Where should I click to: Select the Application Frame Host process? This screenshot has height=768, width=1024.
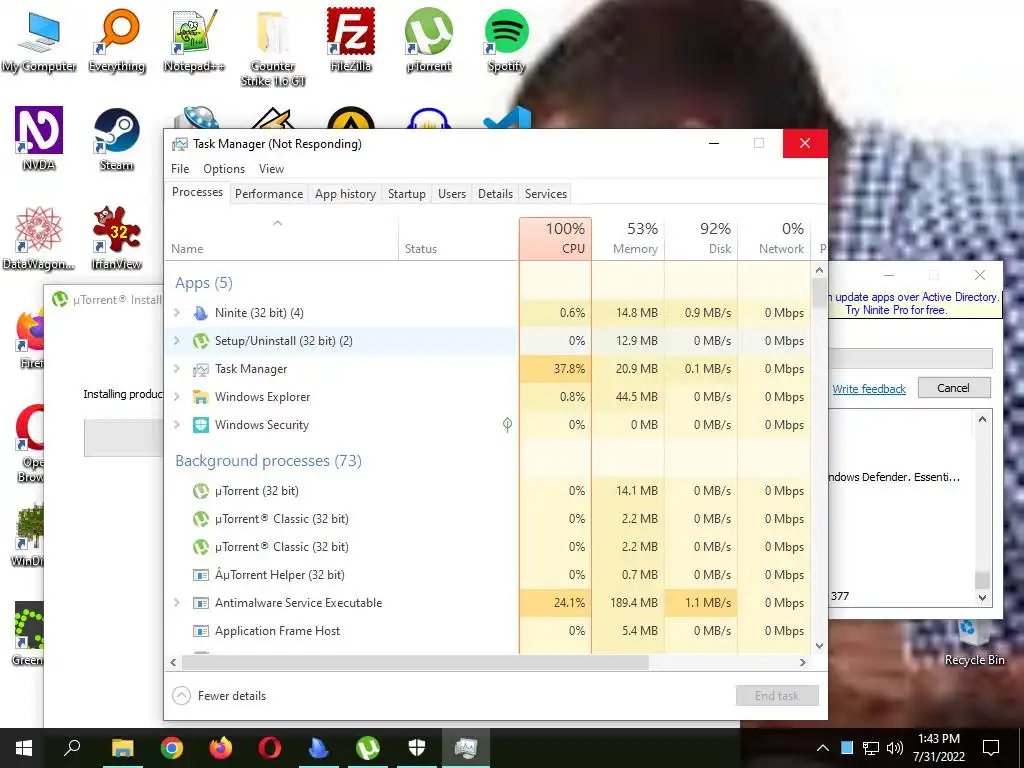click(x=488, y=631)
